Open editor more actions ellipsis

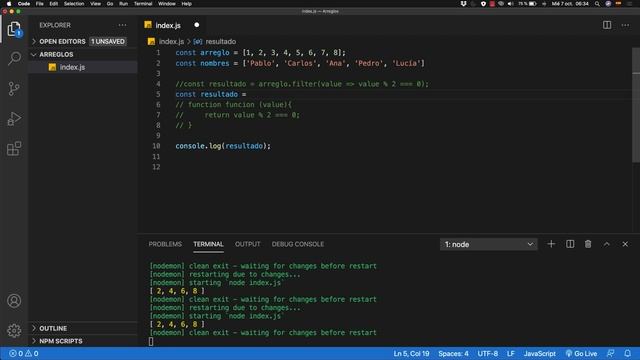click(625, 25)
